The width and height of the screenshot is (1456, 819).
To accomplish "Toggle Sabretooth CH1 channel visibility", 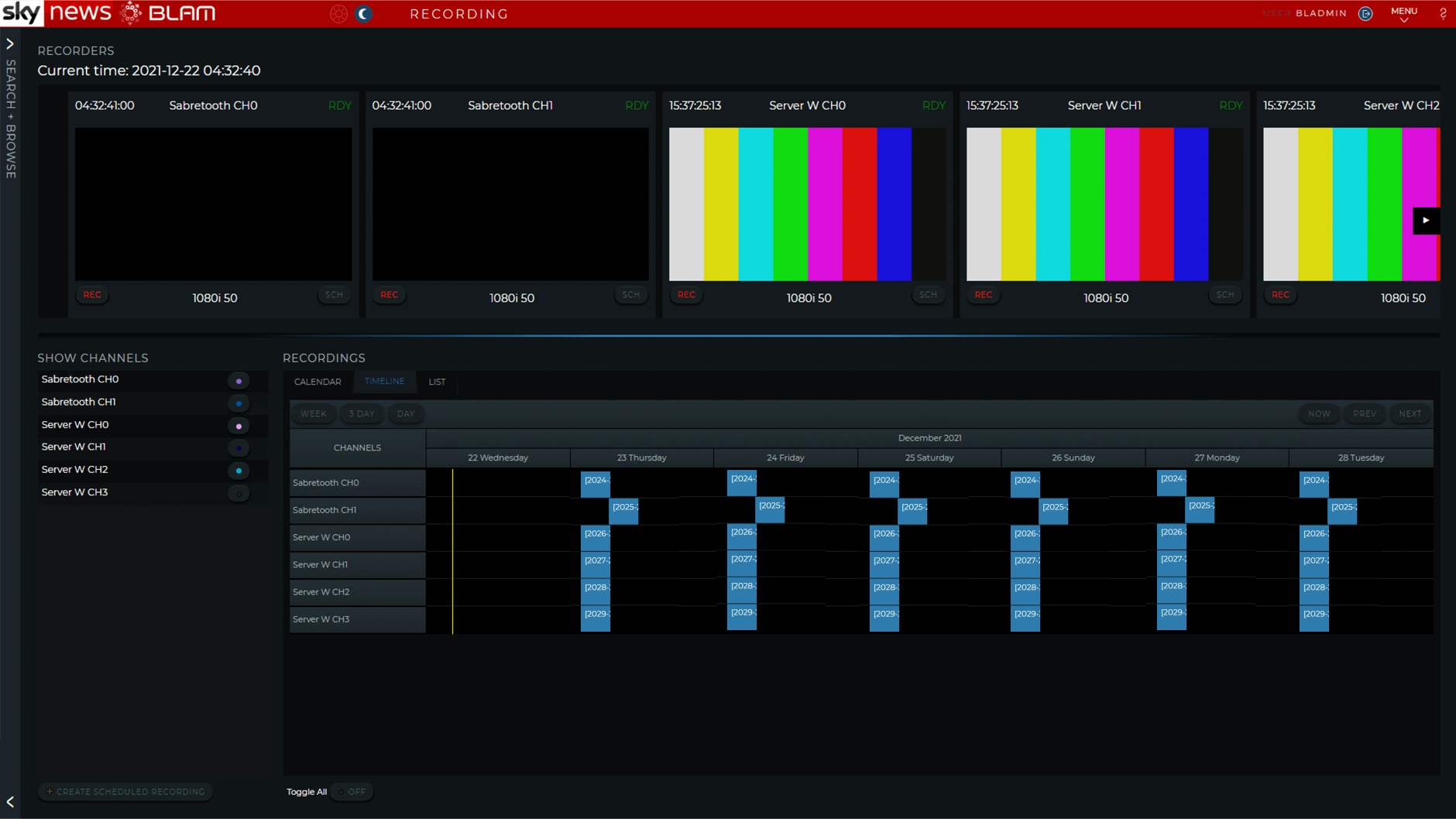I will (x=239, y=403).
